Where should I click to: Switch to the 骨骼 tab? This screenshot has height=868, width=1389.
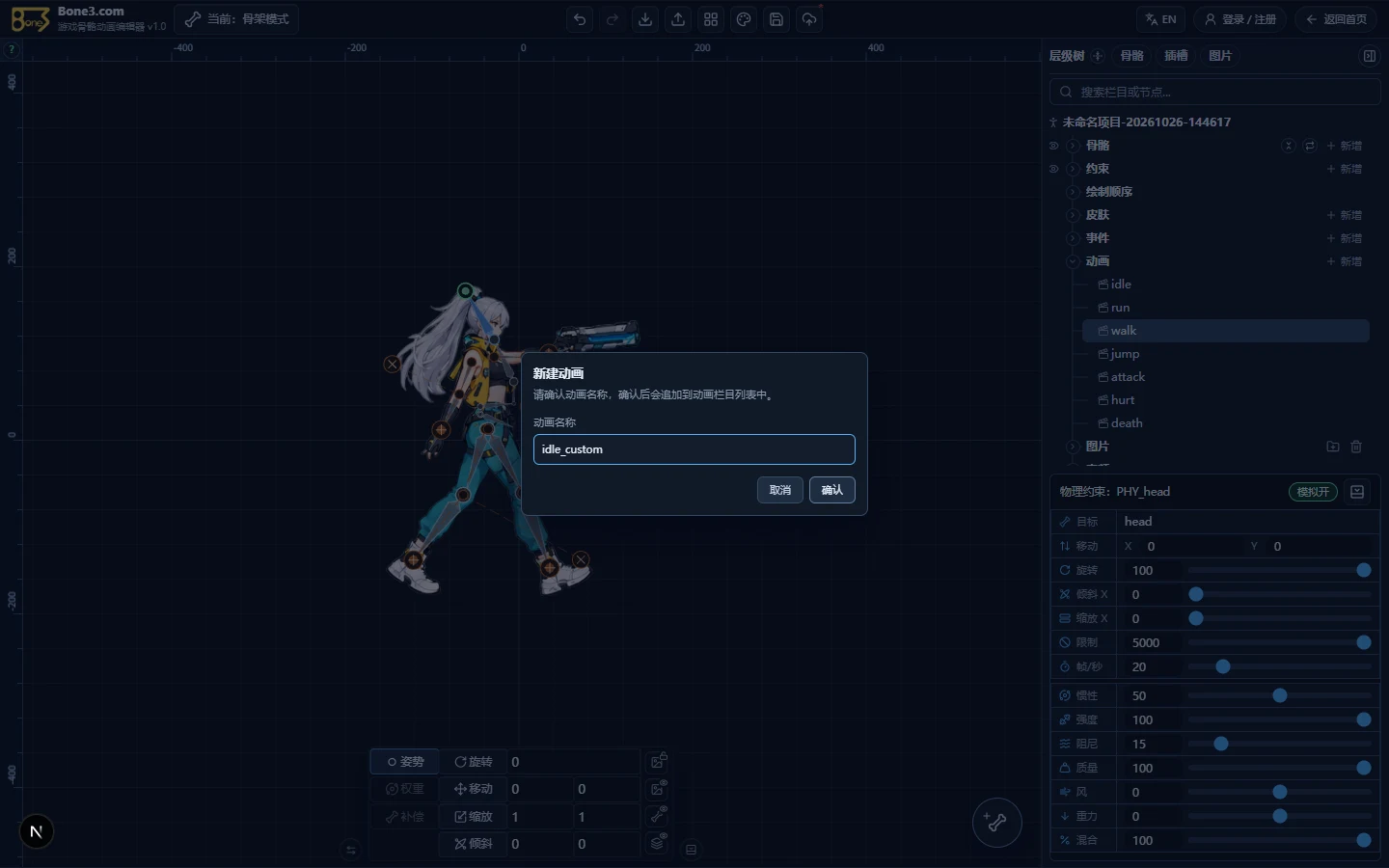[x=1132, y=56]
